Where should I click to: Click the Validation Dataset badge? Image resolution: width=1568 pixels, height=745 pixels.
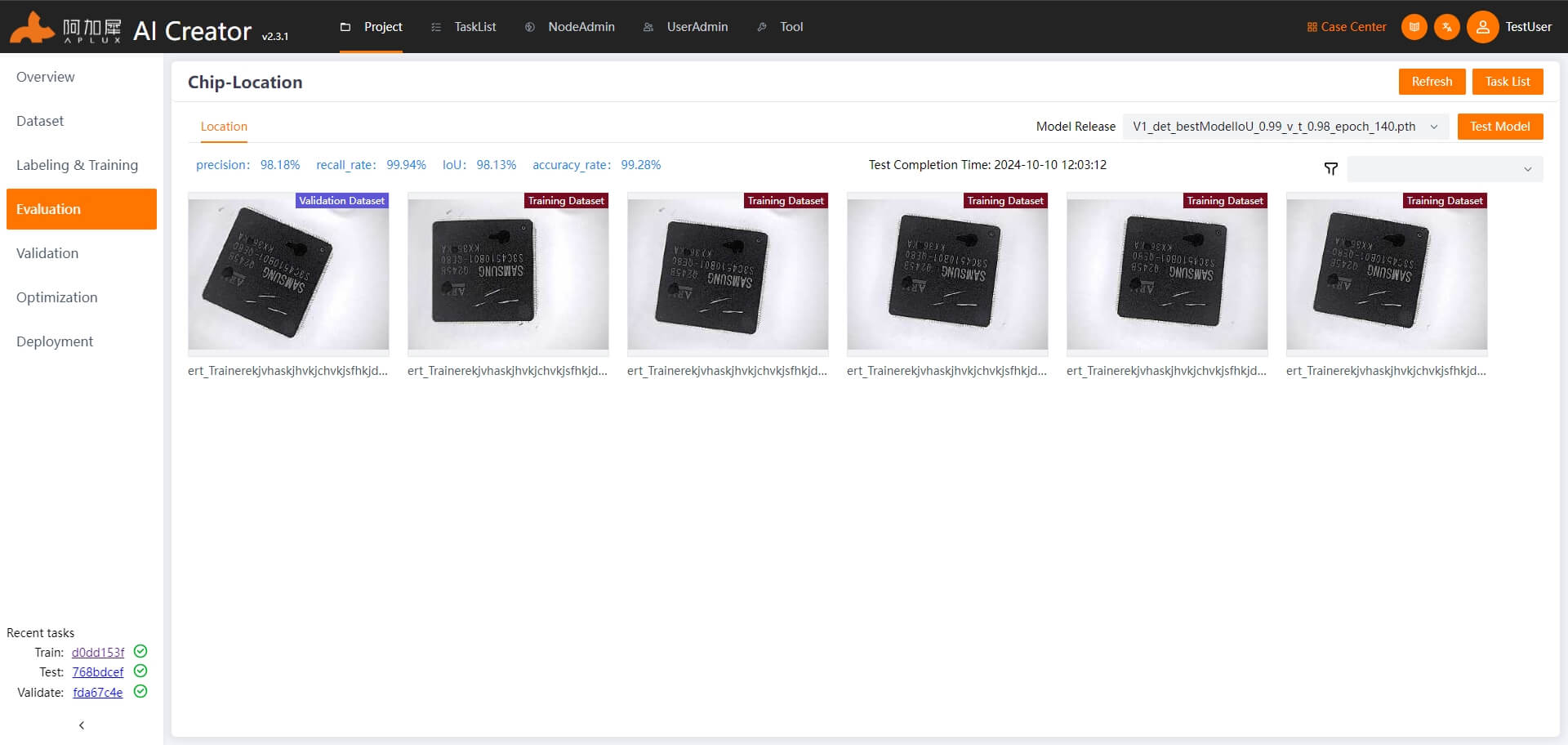(x=341, y=201)
